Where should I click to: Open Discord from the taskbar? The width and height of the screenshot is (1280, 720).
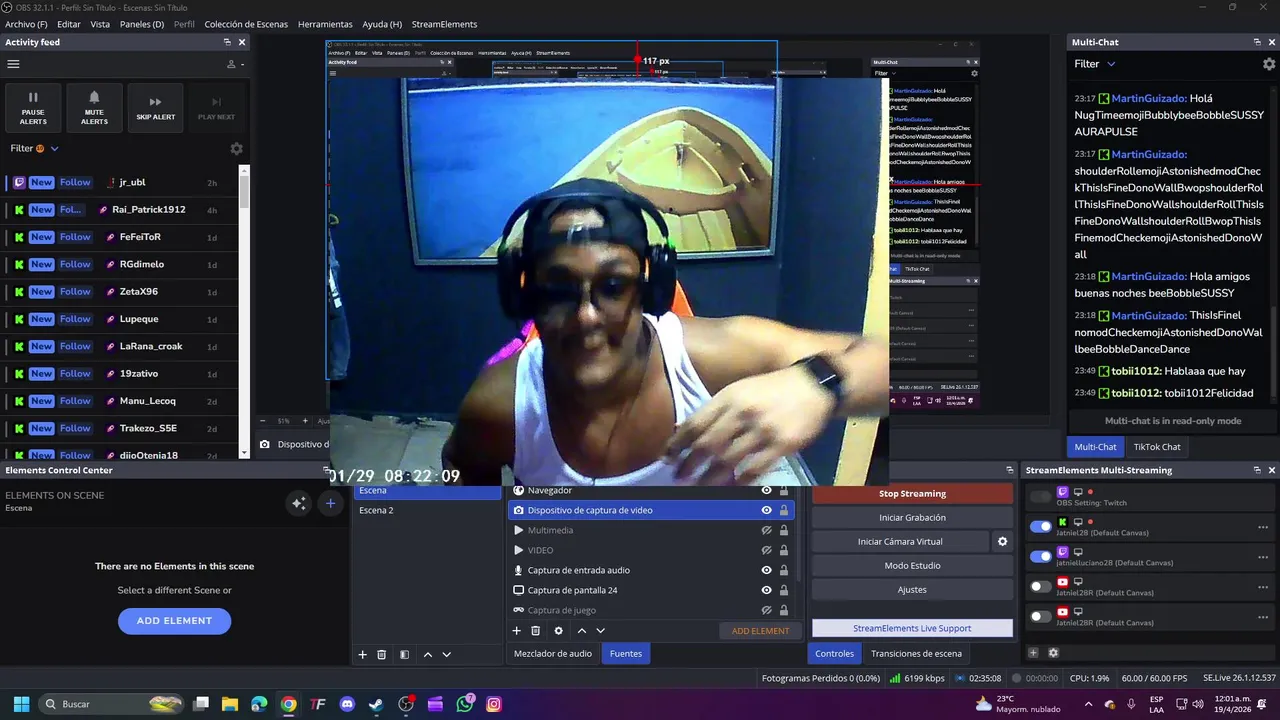click(x=347, y=704)
